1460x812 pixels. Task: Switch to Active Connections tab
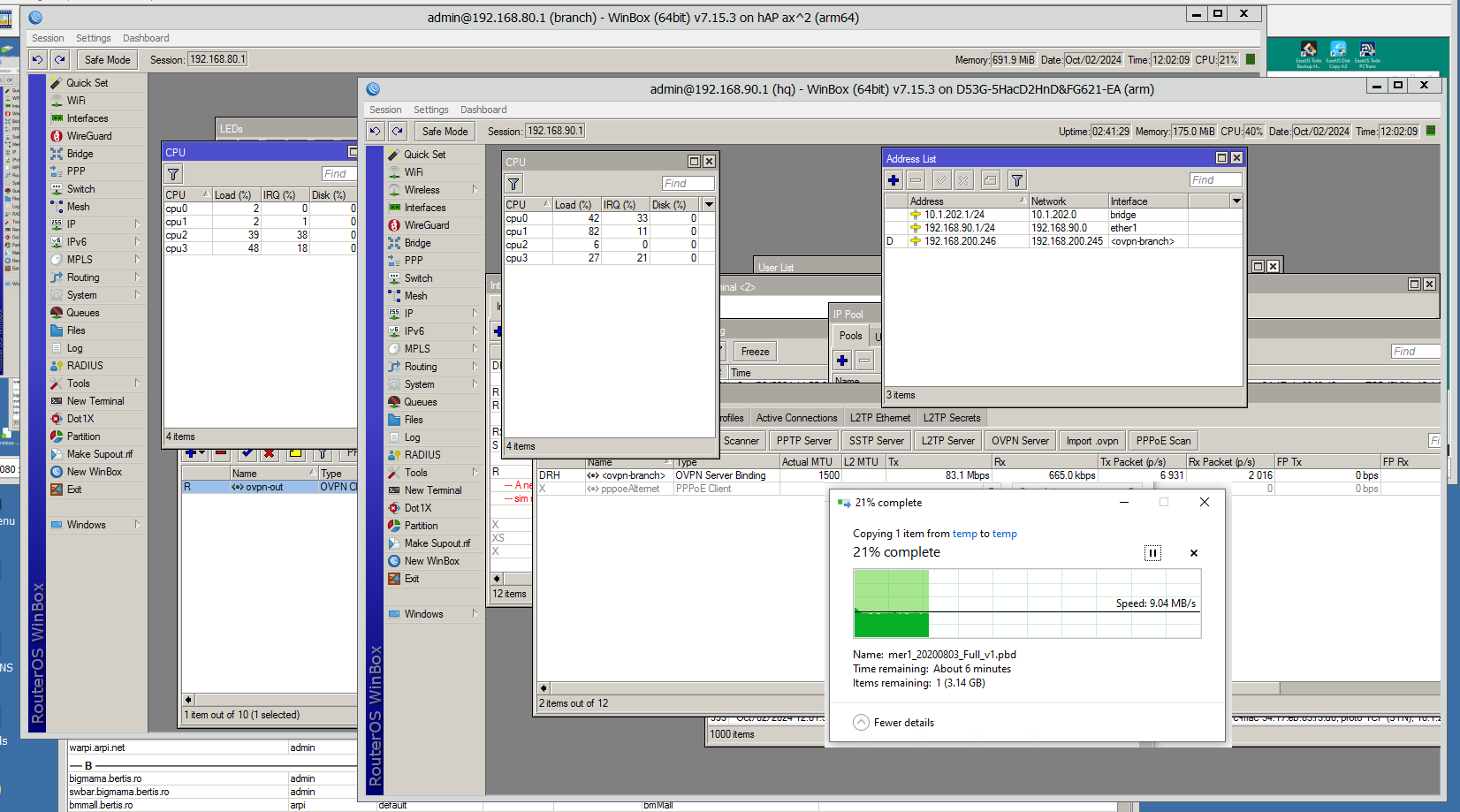pyautogui.click(x=796, y=418)
